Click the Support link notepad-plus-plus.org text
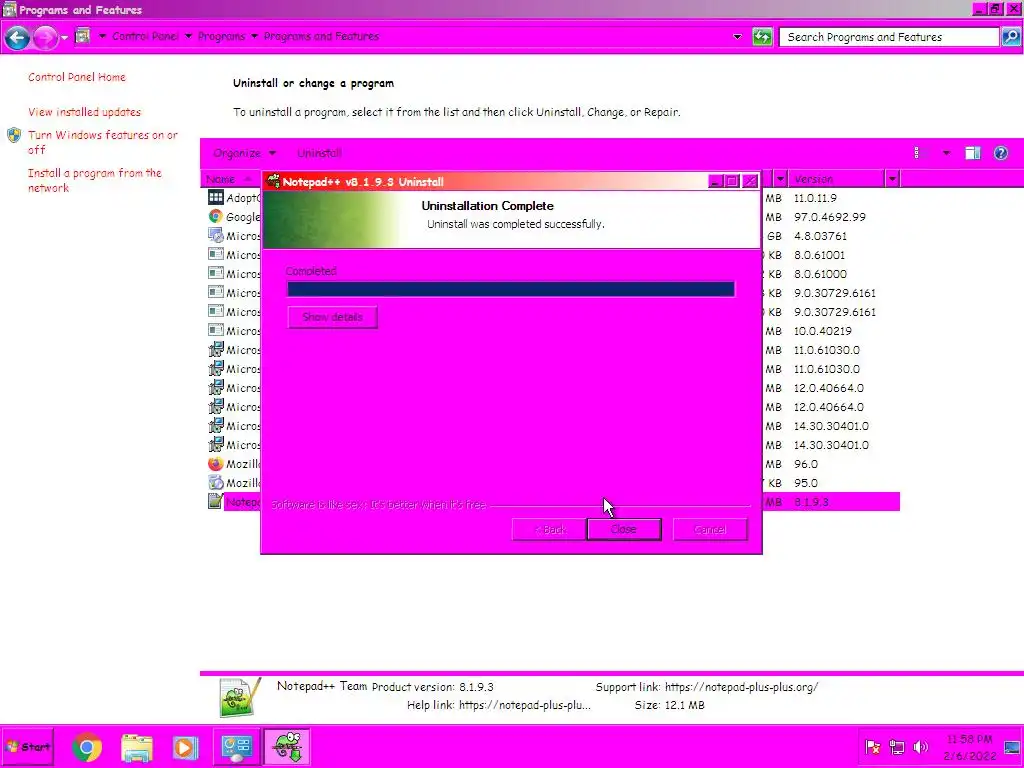This screenshot has width=1024, height=768. (741, 687)
